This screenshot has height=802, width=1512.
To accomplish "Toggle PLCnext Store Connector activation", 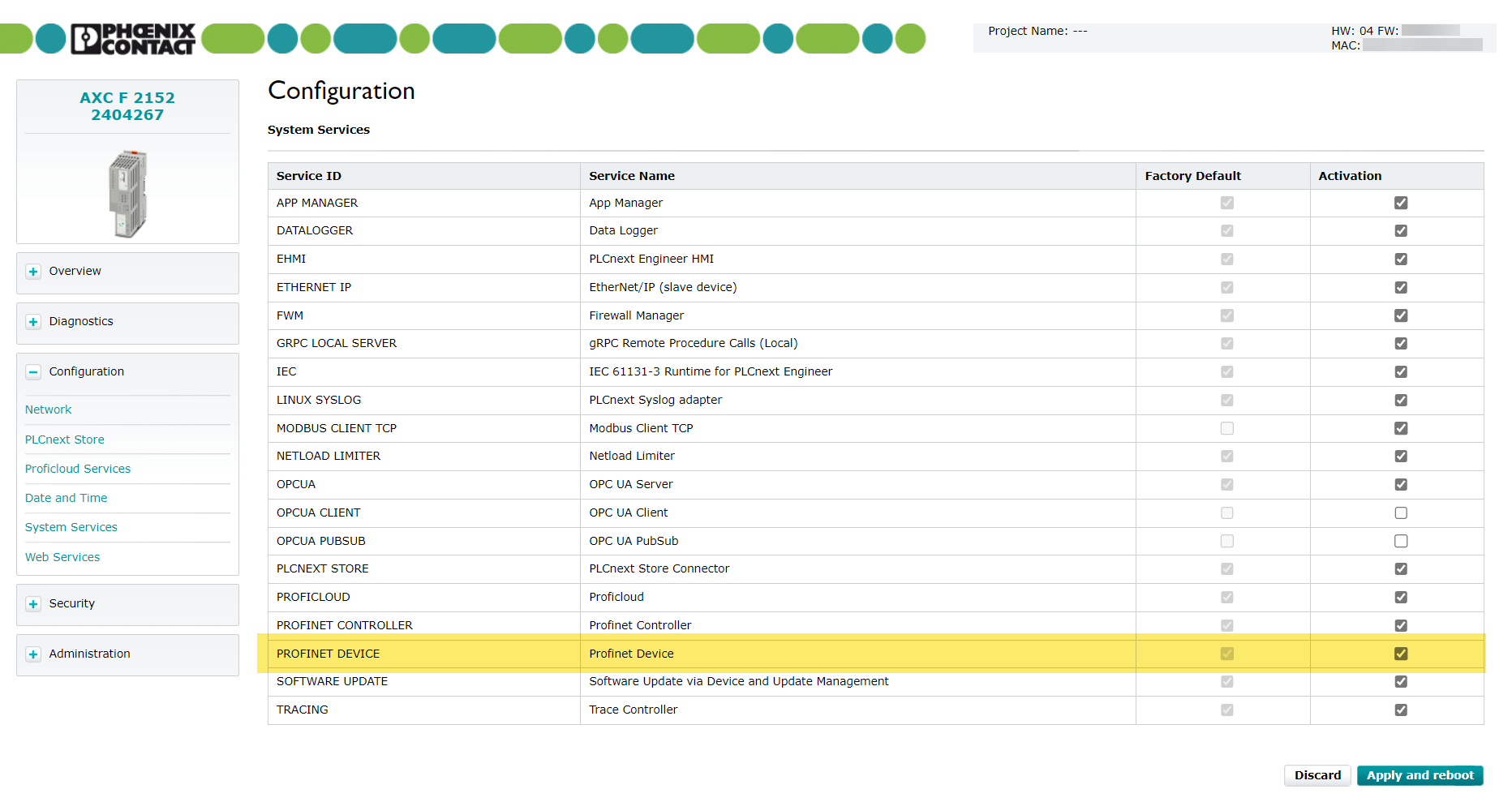I will point(1401,569).
